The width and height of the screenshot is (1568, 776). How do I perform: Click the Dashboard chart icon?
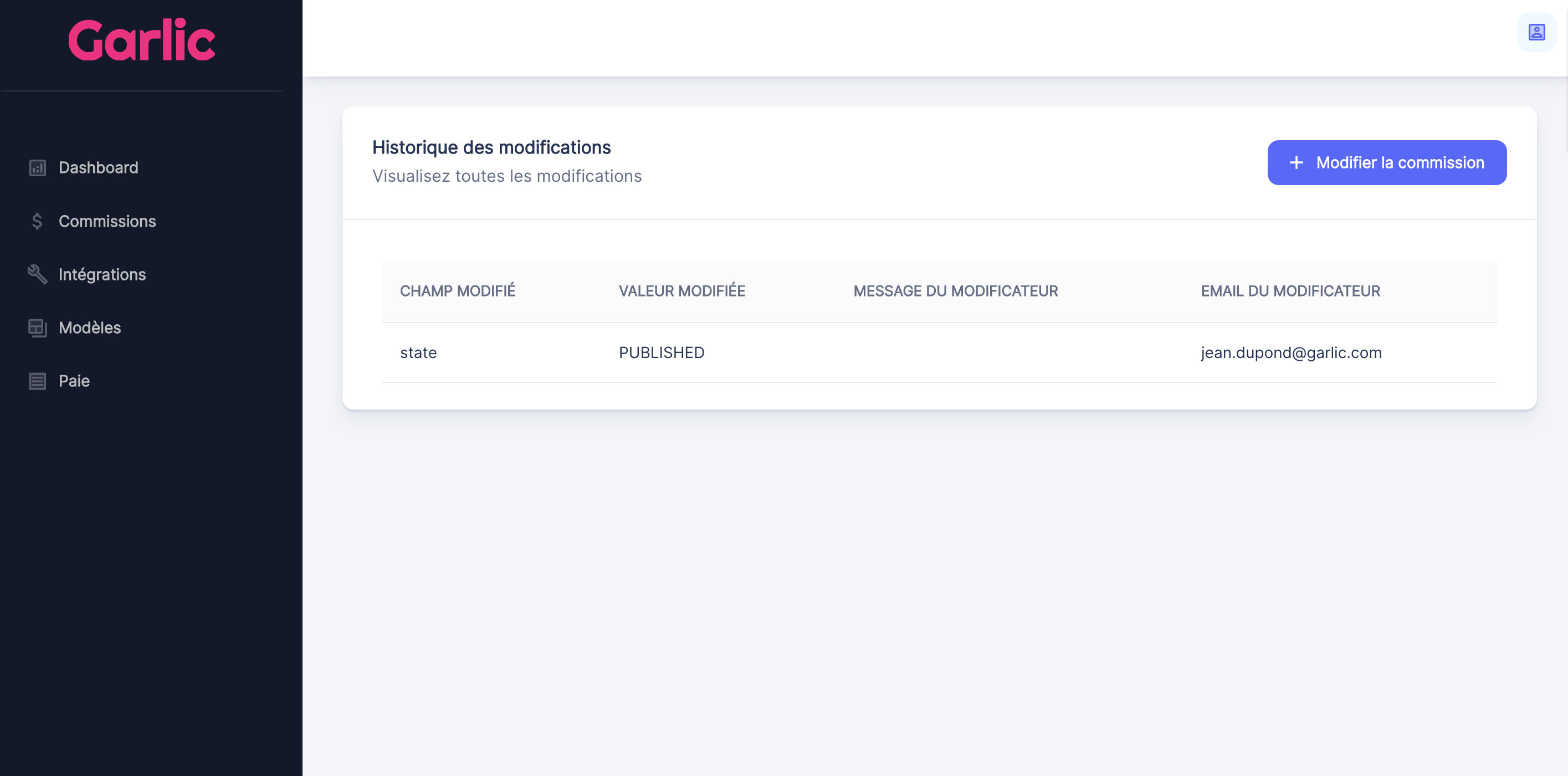pyautogui.click(x=37, y=167)
